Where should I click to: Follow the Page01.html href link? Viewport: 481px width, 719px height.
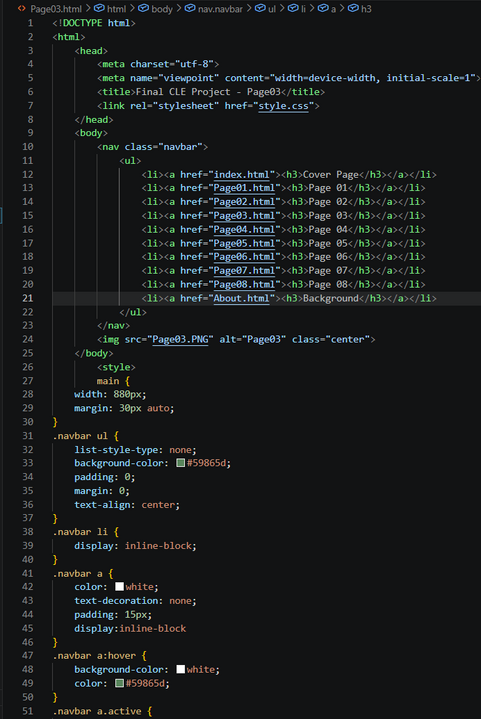coord(244,188)
